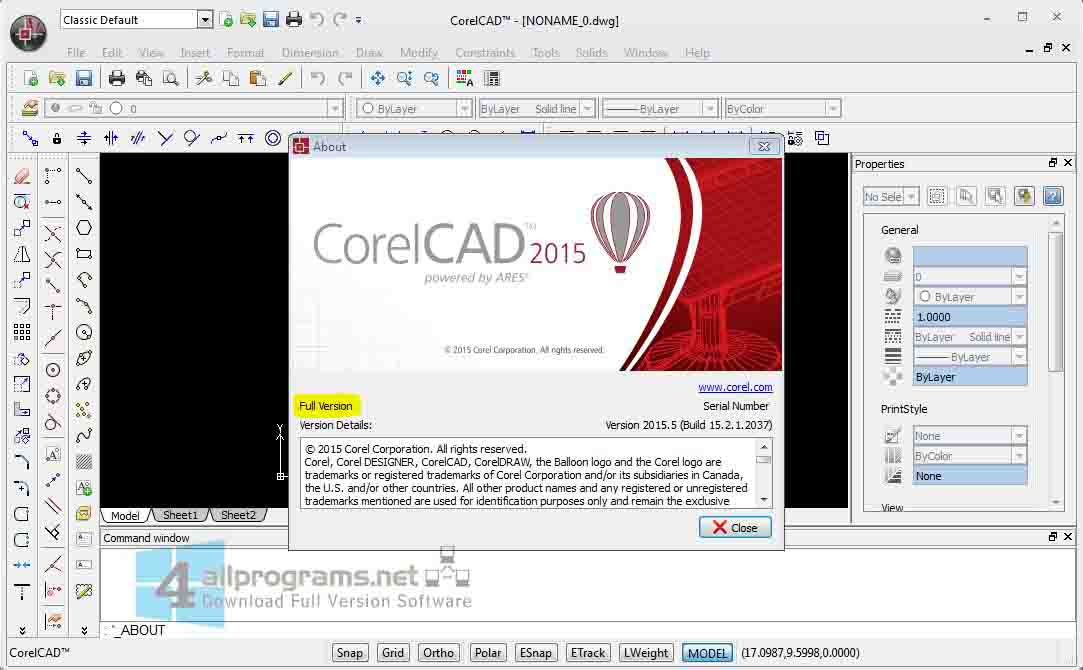Expand the left toolbar overflow chevron
The image size is (1083, 670).
tap(22, 630)
